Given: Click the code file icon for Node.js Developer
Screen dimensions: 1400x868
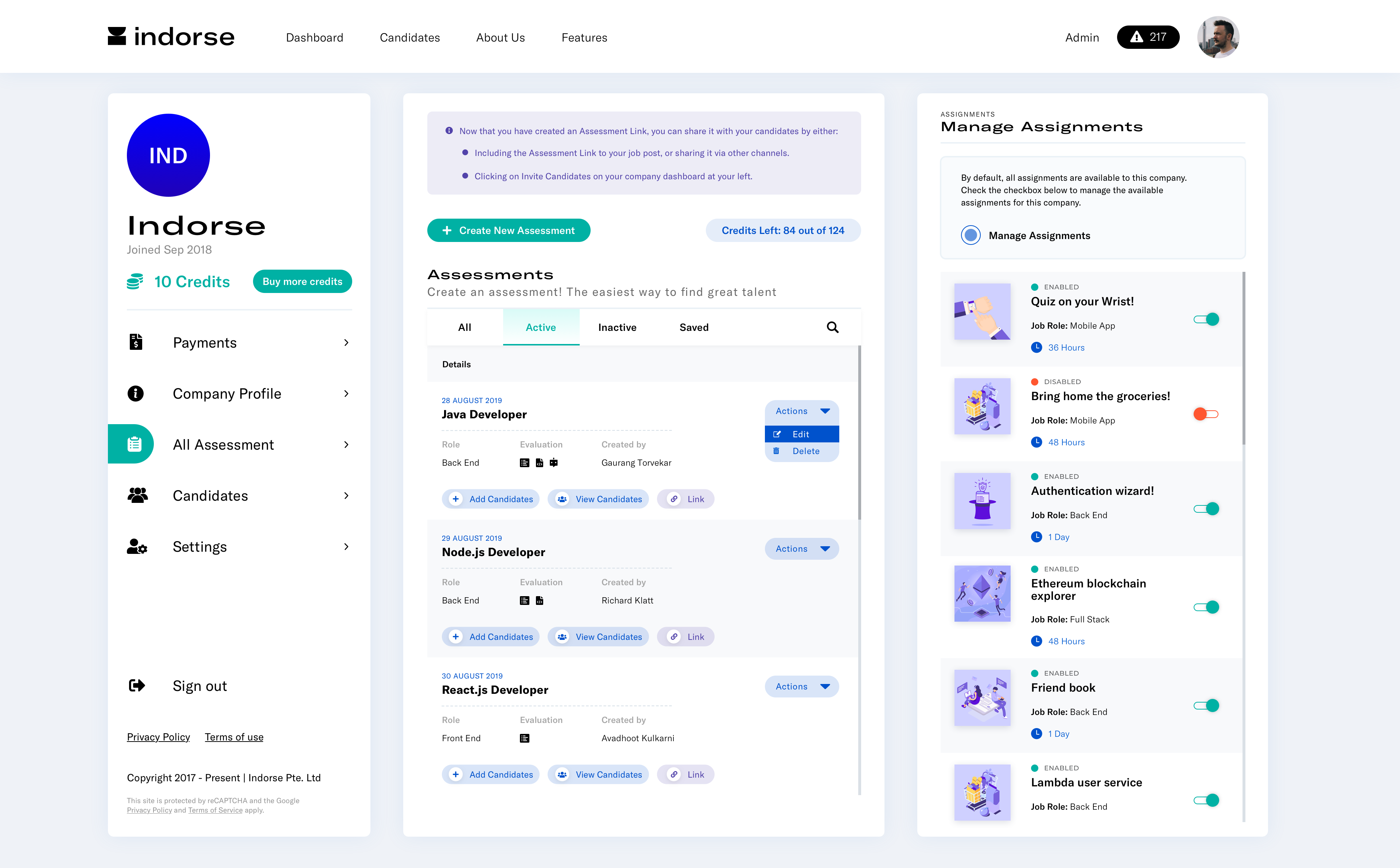Looking at the screenshot, I should tap(539, 601).
